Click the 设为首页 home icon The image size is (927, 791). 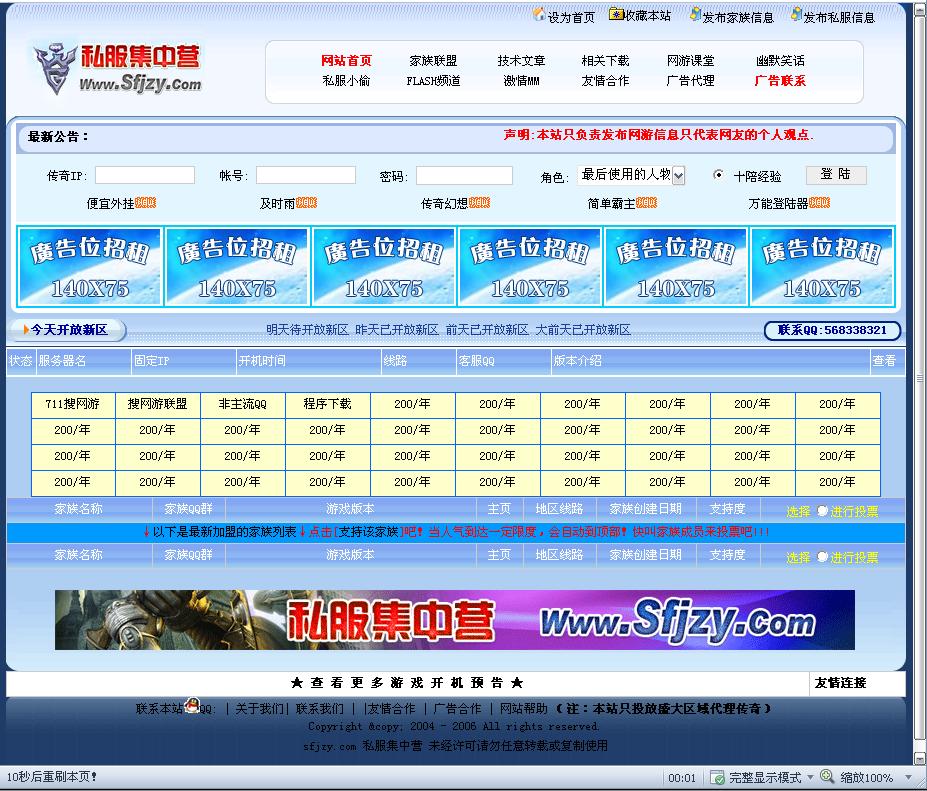click(541, 15)
